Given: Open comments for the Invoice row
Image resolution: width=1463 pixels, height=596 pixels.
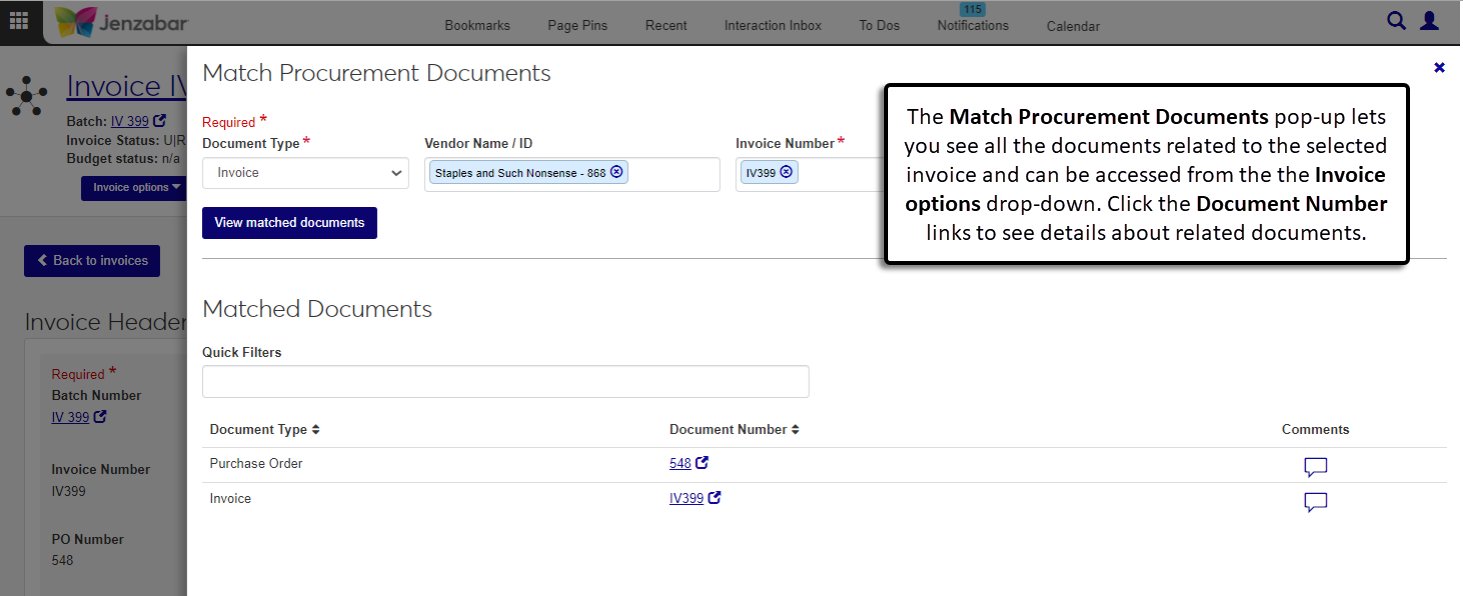Looking at the screenshot, I should tap(1315, 502).
